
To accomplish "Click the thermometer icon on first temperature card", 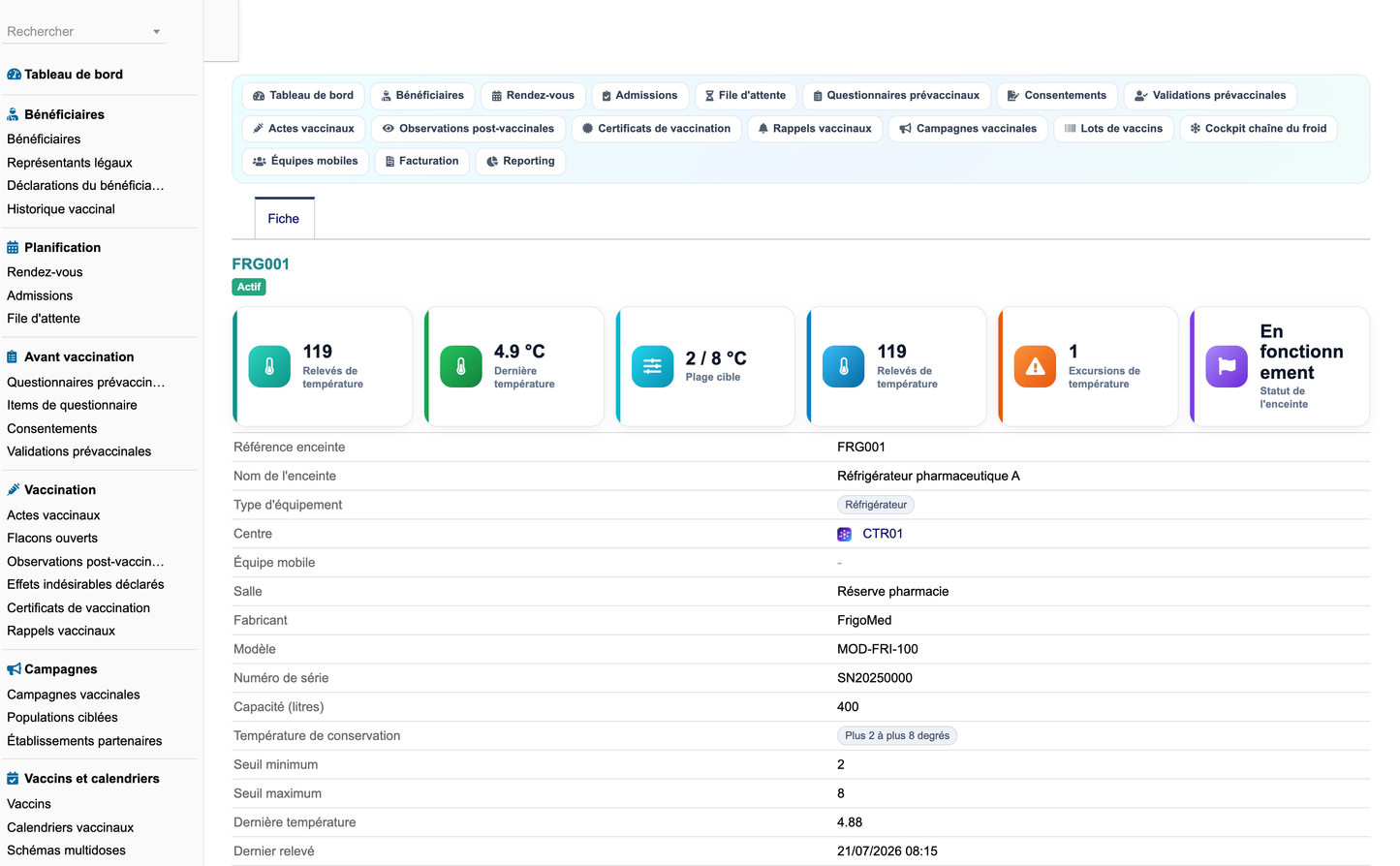I will click(x=269, y=366).
